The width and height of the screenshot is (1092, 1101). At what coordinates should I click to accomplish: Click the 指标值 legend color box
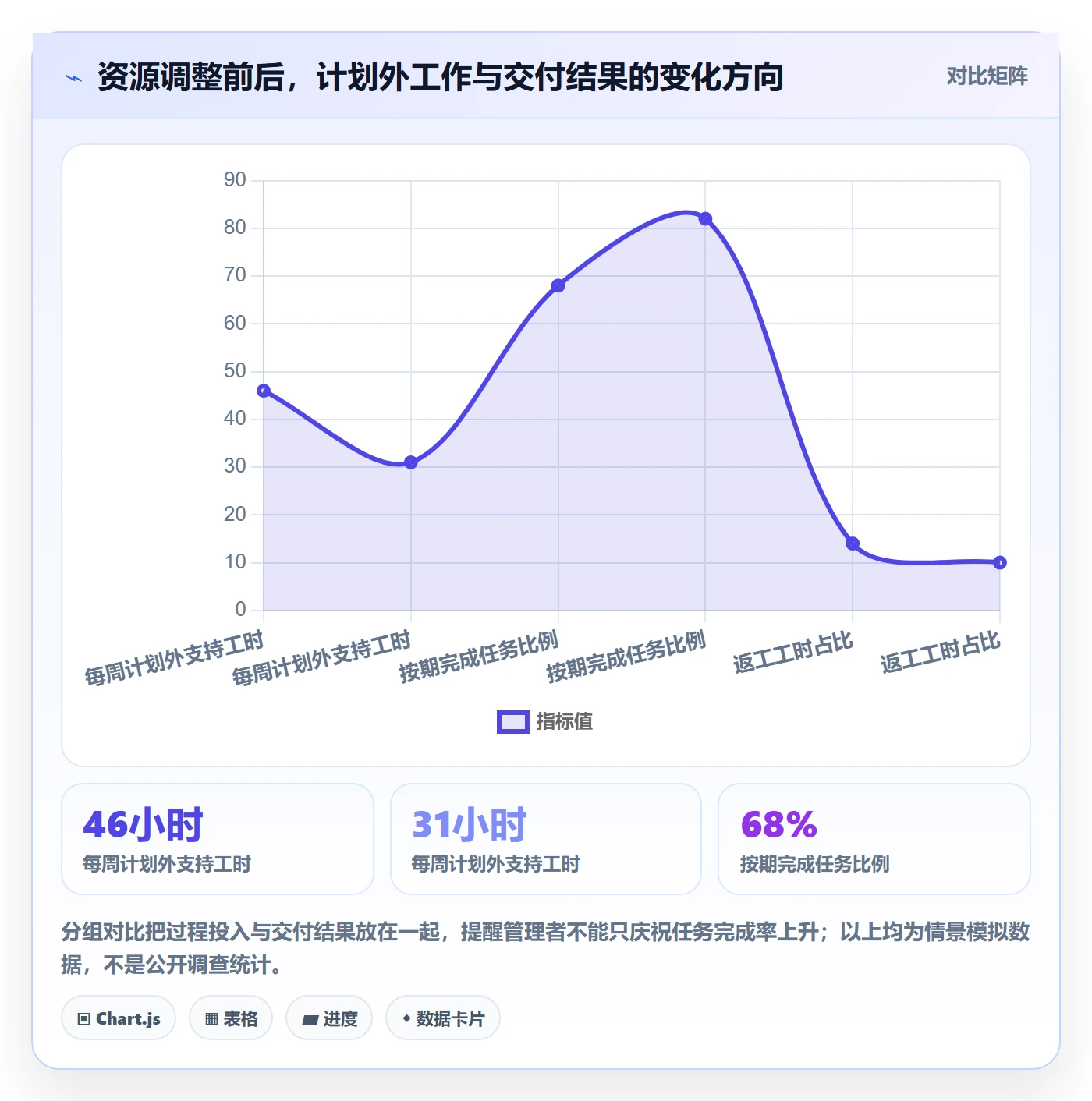coord(513,722)
